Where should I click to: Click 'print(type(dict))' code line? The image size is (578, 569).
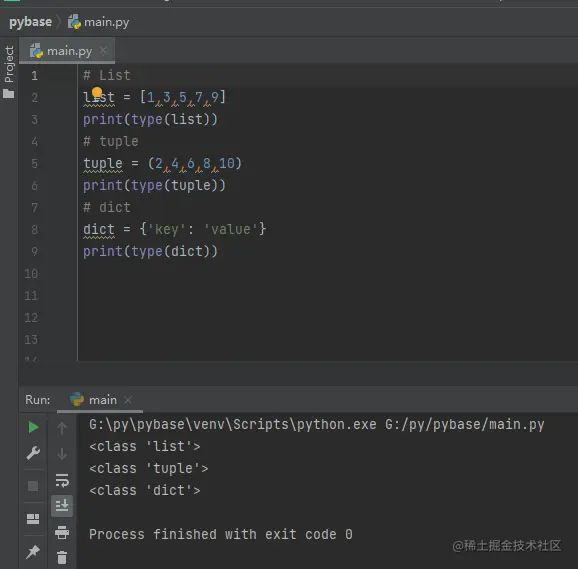point(150,251)
